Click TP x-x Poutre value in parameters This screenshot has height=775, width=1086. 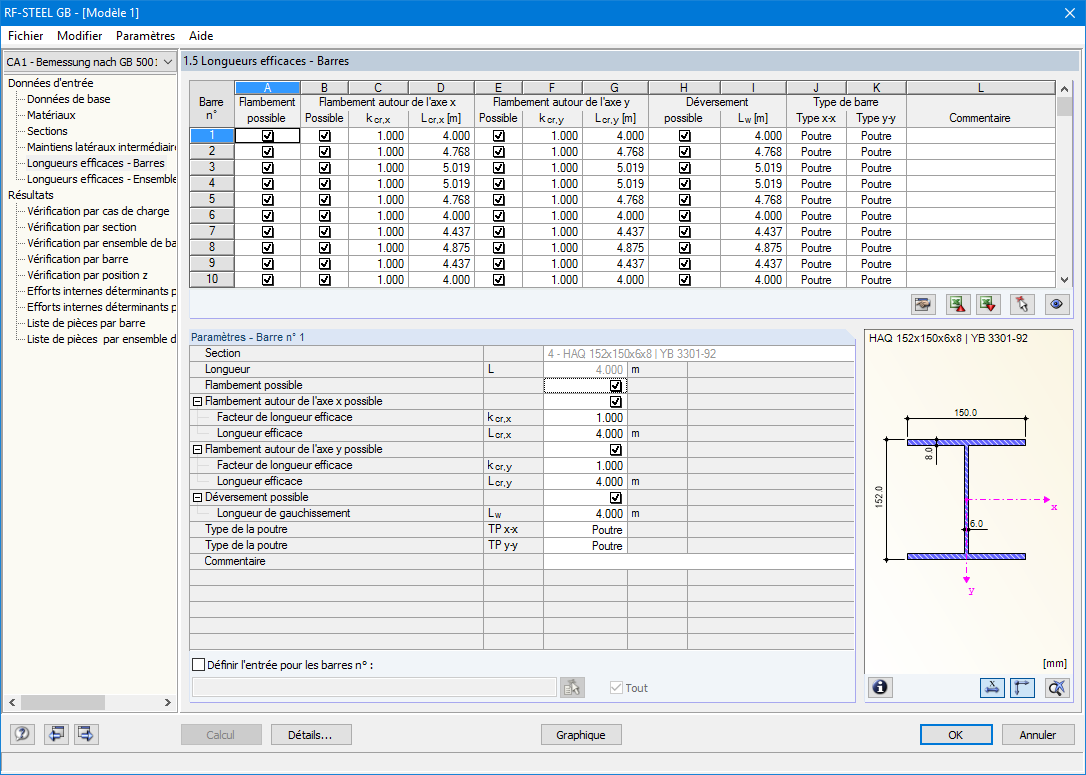585,530
